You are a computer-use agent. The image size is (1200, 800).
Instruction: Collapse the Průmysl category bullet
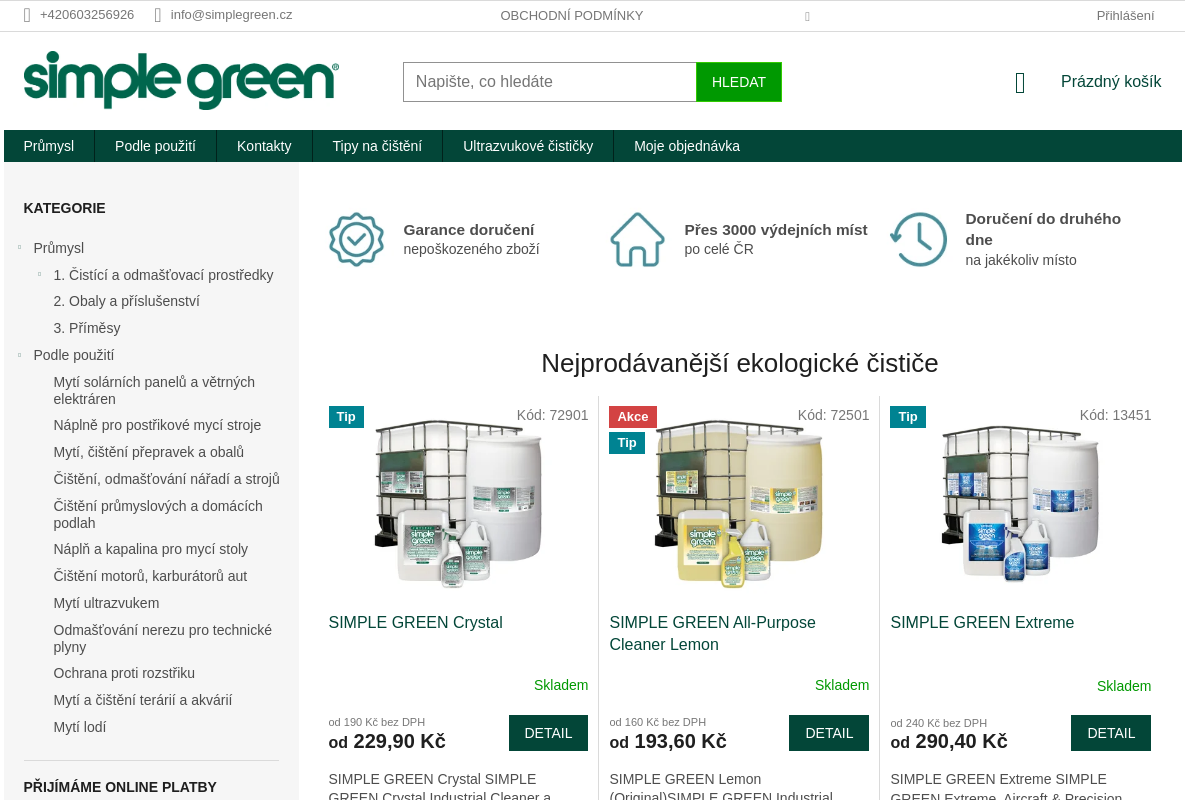coord(19,247)
